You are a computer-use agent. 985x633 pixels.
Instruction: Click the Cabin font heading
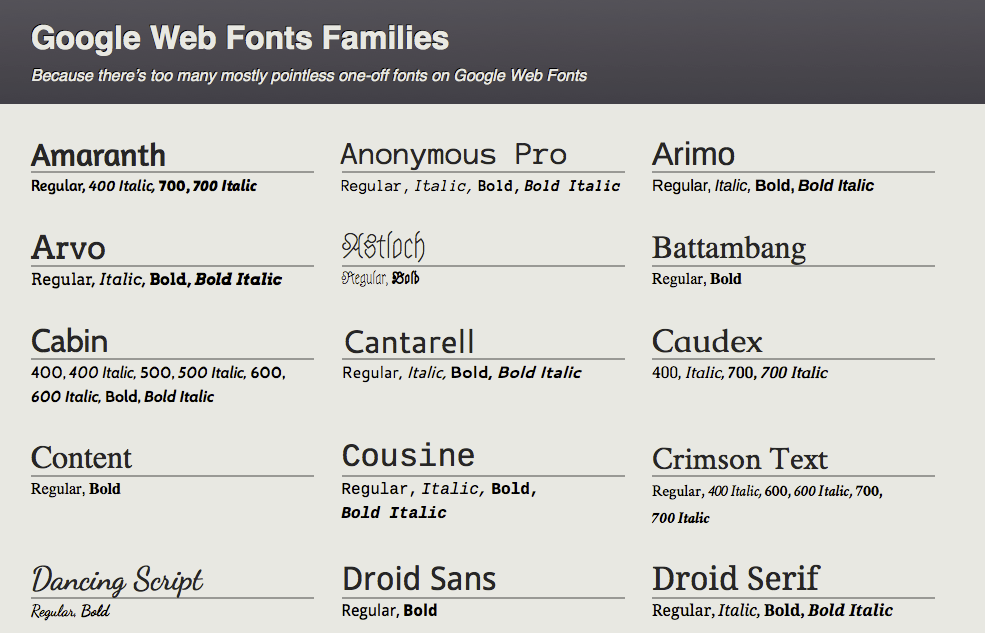(68, 341)
